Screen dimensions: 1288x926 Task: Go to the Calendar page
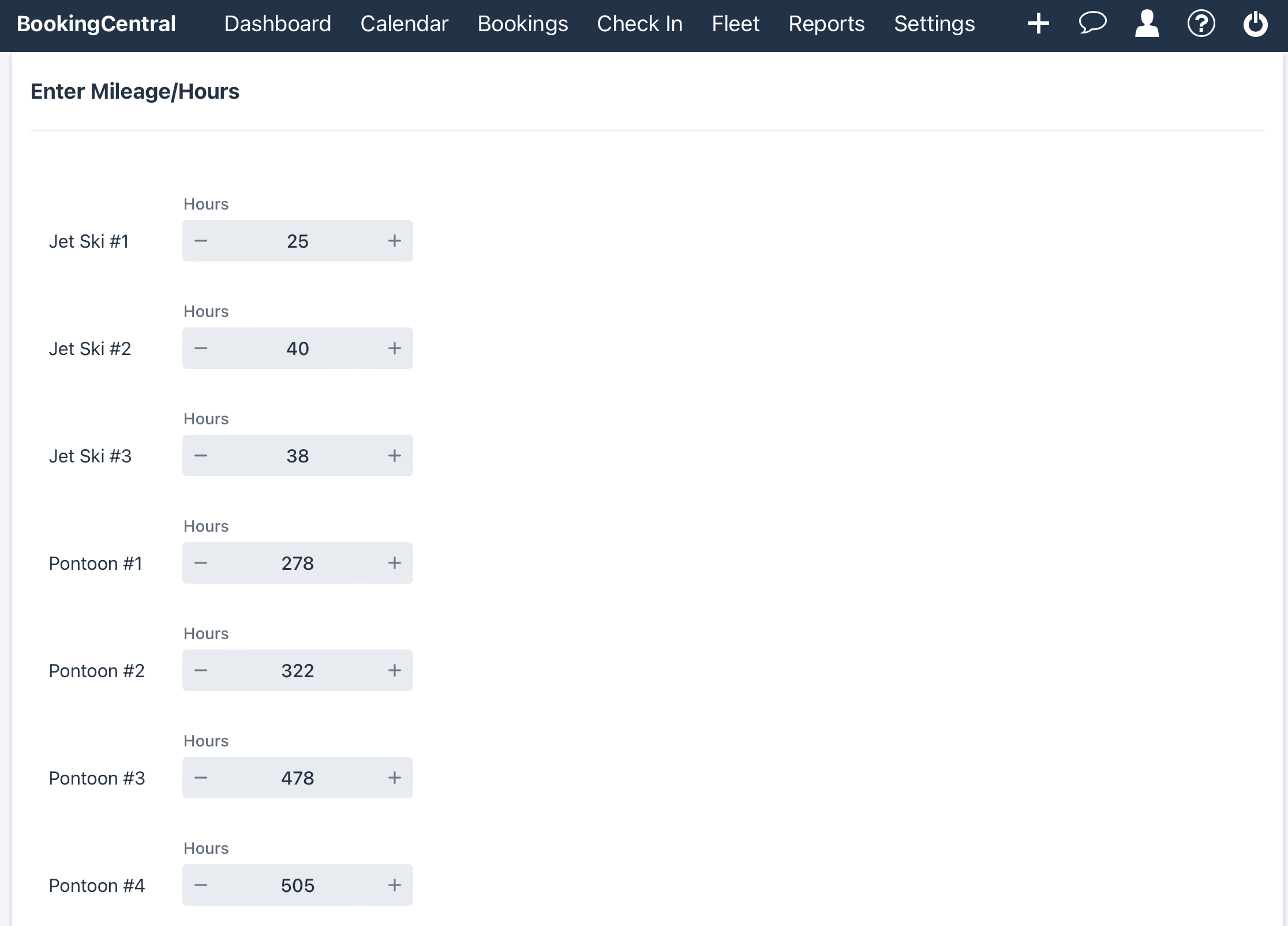[x=405, y=24]
